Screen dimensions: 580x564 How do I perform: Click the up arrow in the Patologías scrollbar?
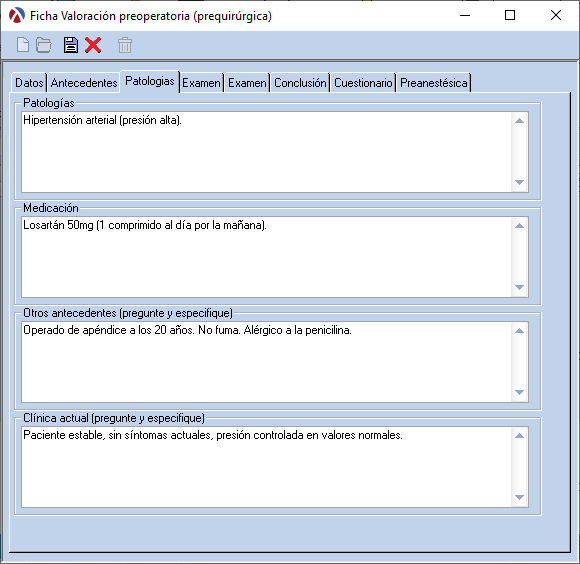pos(519,121)
